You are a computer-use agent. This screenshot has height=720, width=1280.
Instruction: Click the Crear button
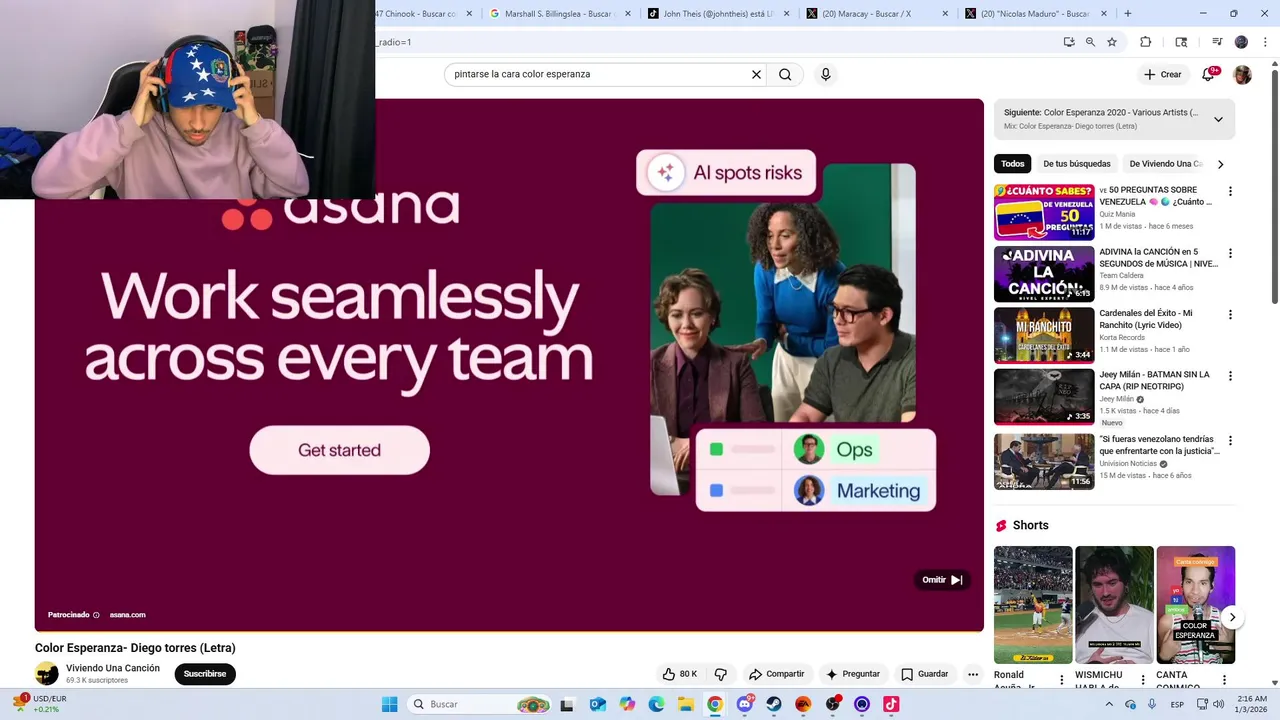[1163, 75]
